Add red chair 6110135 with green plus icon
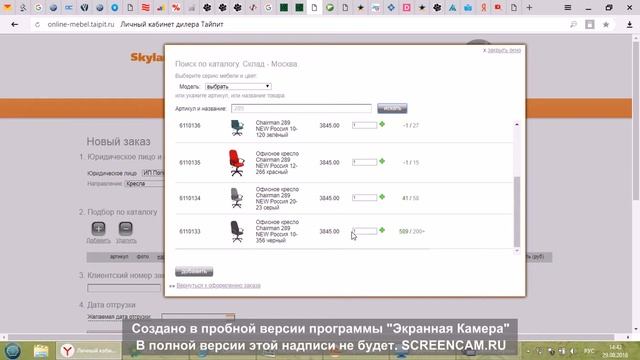This screenshot has height=360, width=640. (x=382, y=161)
